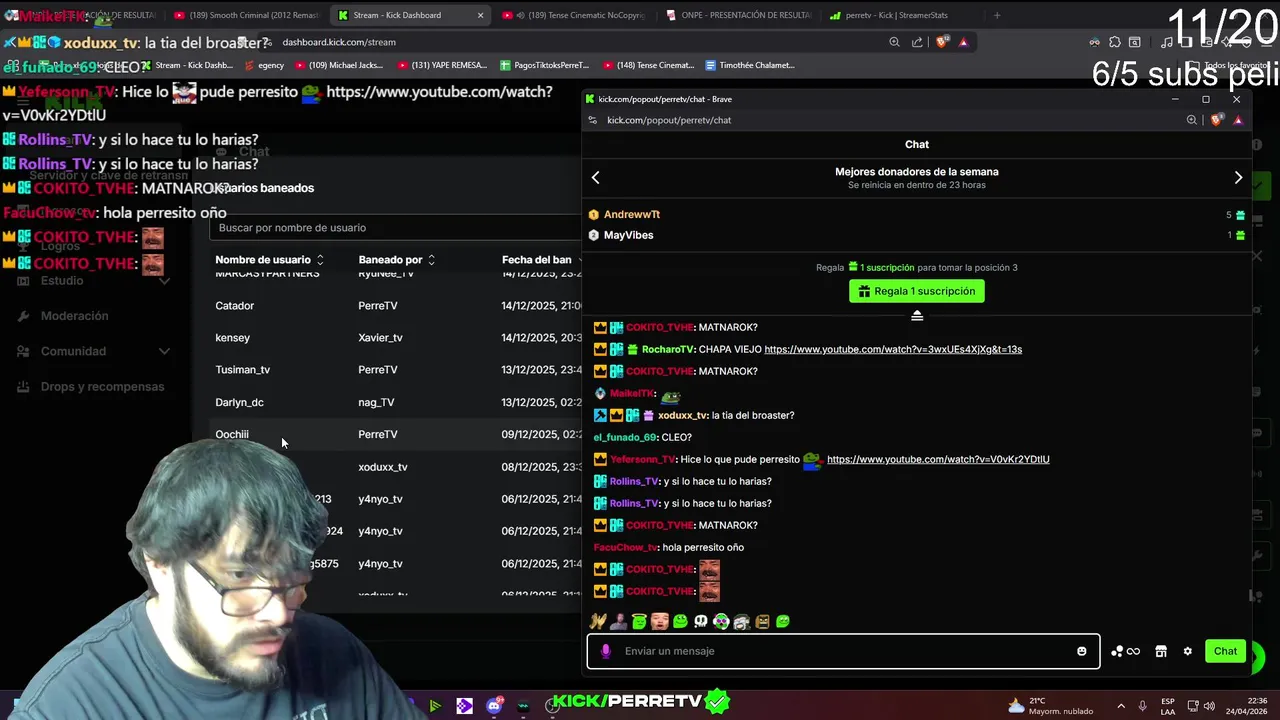Sort table by Nombre de usuario
1280x720 pixels.
pyautogui.click(x=268, y=260)
